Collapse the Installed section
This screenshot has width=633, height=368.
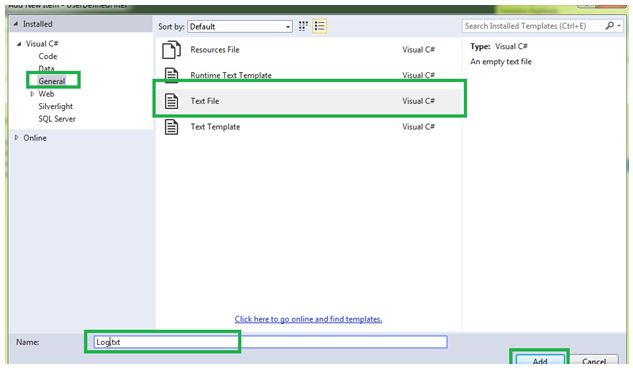(x=16, y=24)
